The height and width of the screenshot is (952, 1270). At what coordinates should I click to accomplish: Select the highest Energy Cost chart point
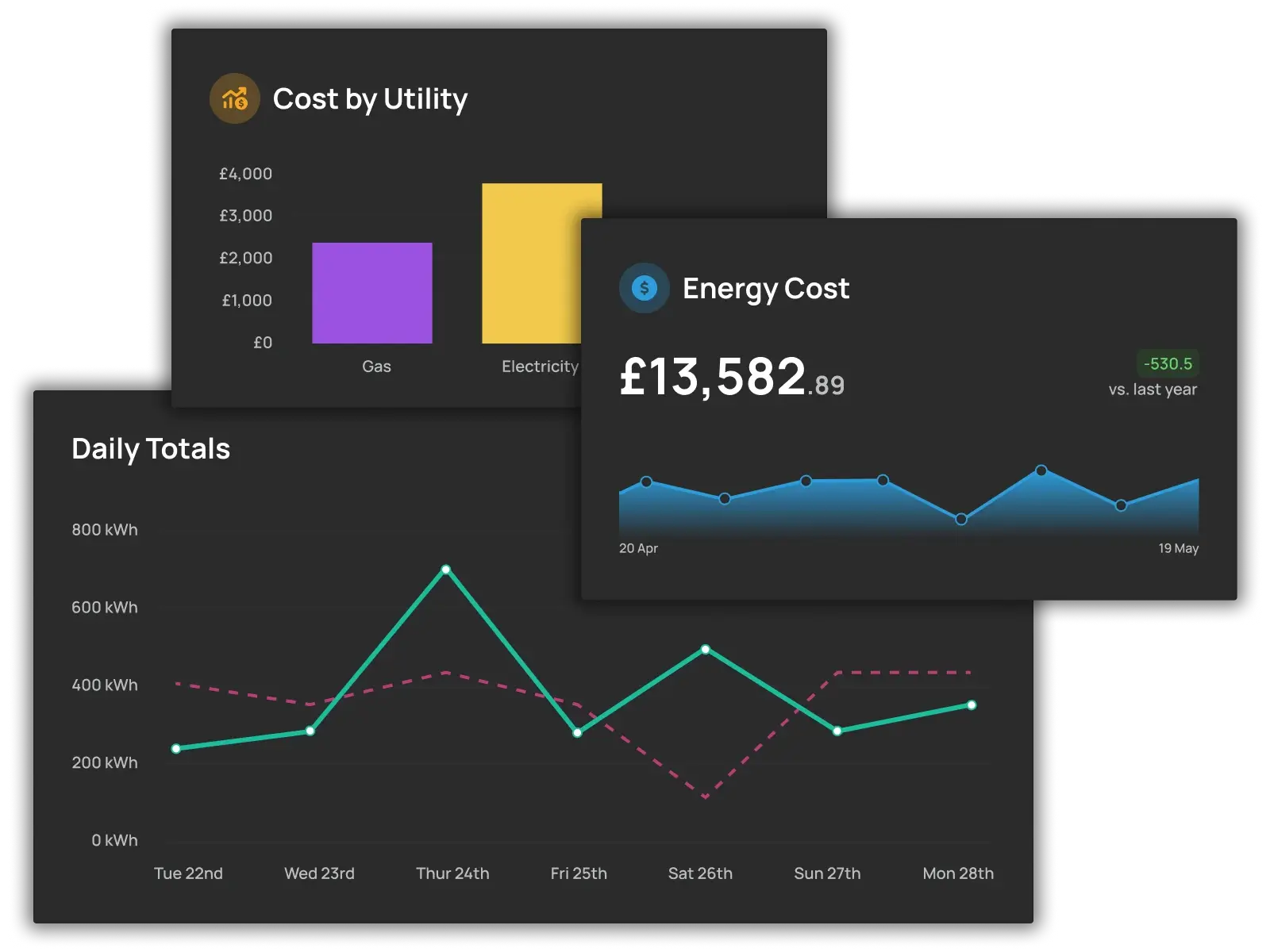[1041, 470]
